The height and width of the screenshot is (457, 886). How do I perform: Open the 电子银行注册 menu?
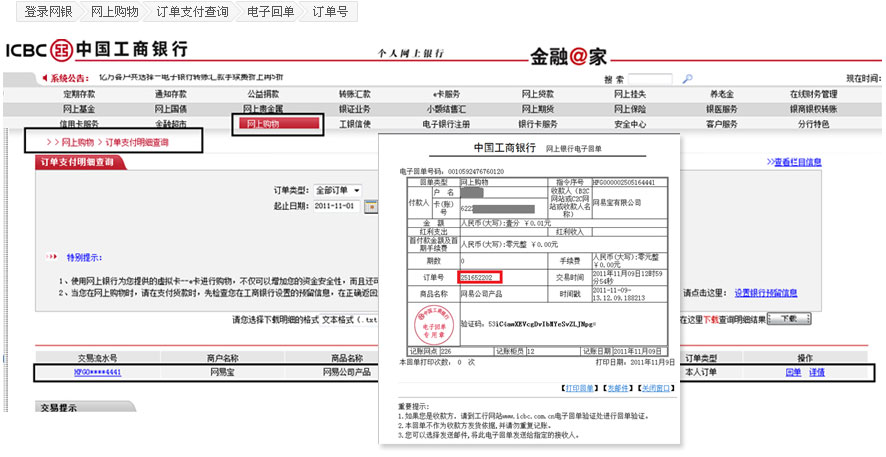click(x=446, y=124)
